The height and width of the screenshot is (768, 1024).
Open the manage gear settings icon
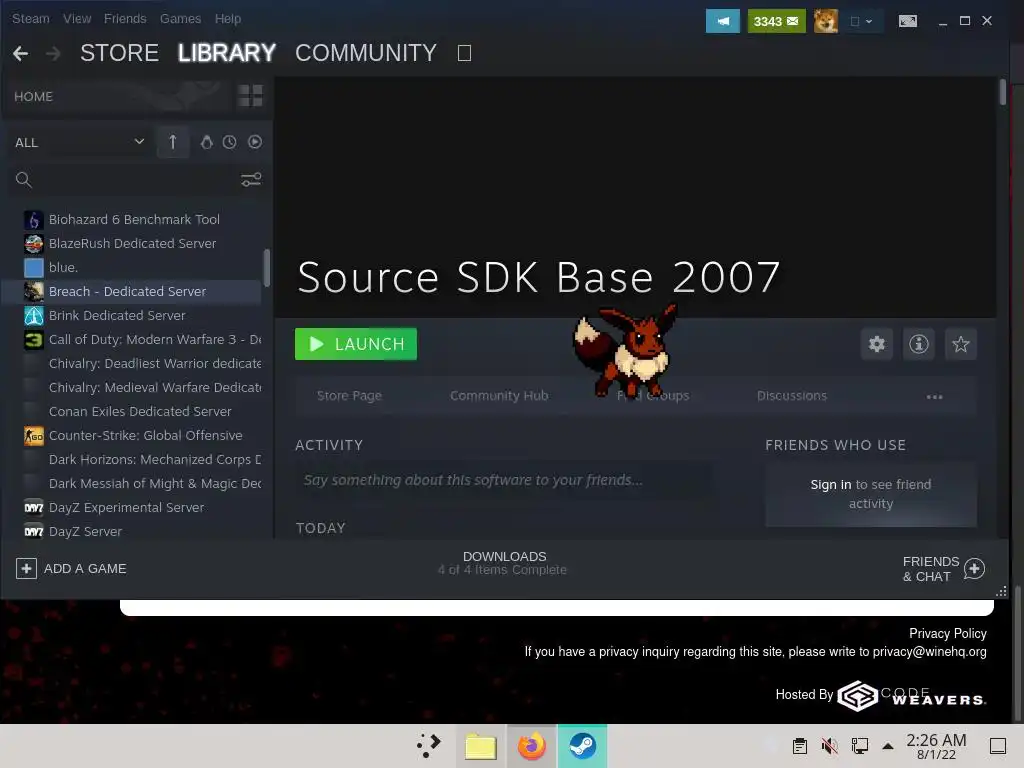[x=876, y=344]
